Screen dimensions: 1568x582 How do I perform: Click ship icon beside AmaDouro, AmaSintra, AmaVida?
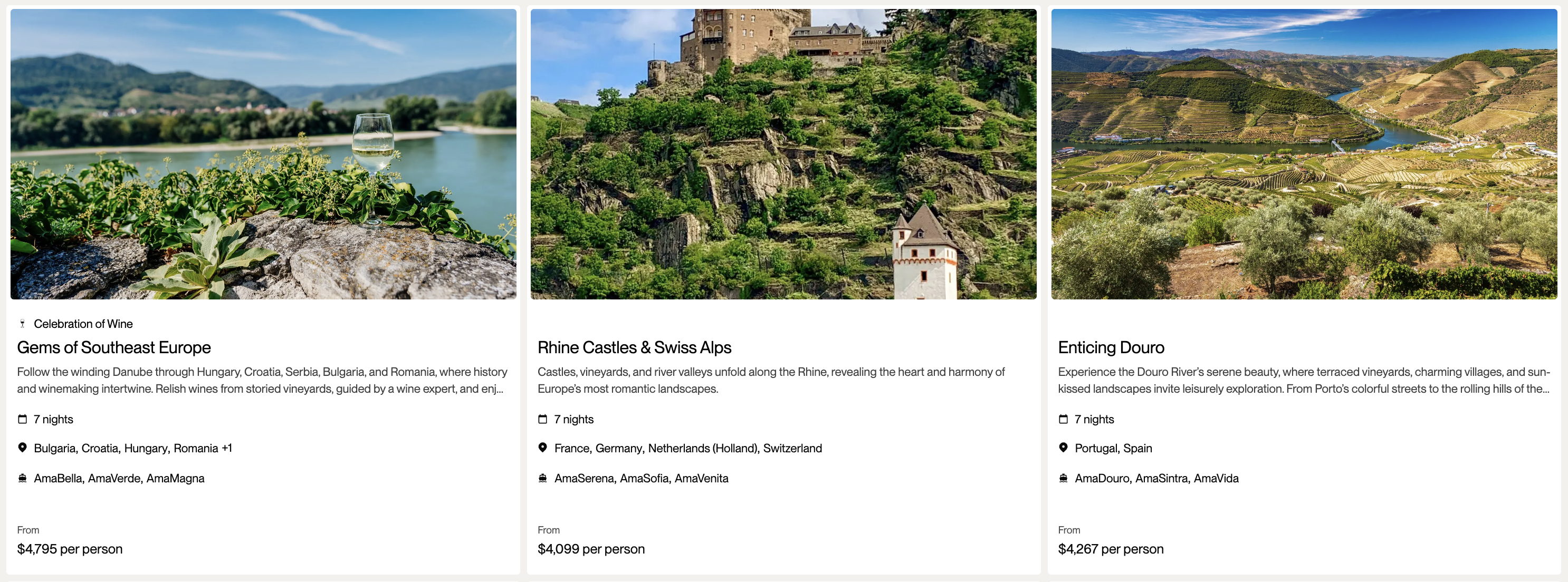[x=1063, y=478]
